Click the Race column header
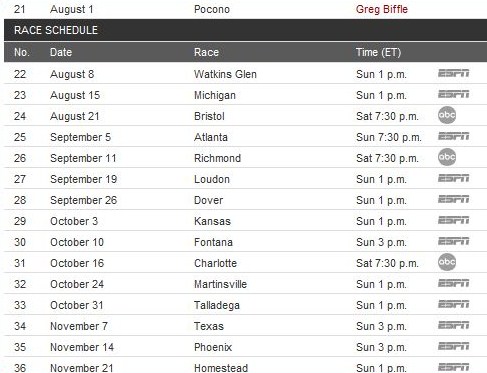Viewport: 487px width, 373px height. pos(206,52)
